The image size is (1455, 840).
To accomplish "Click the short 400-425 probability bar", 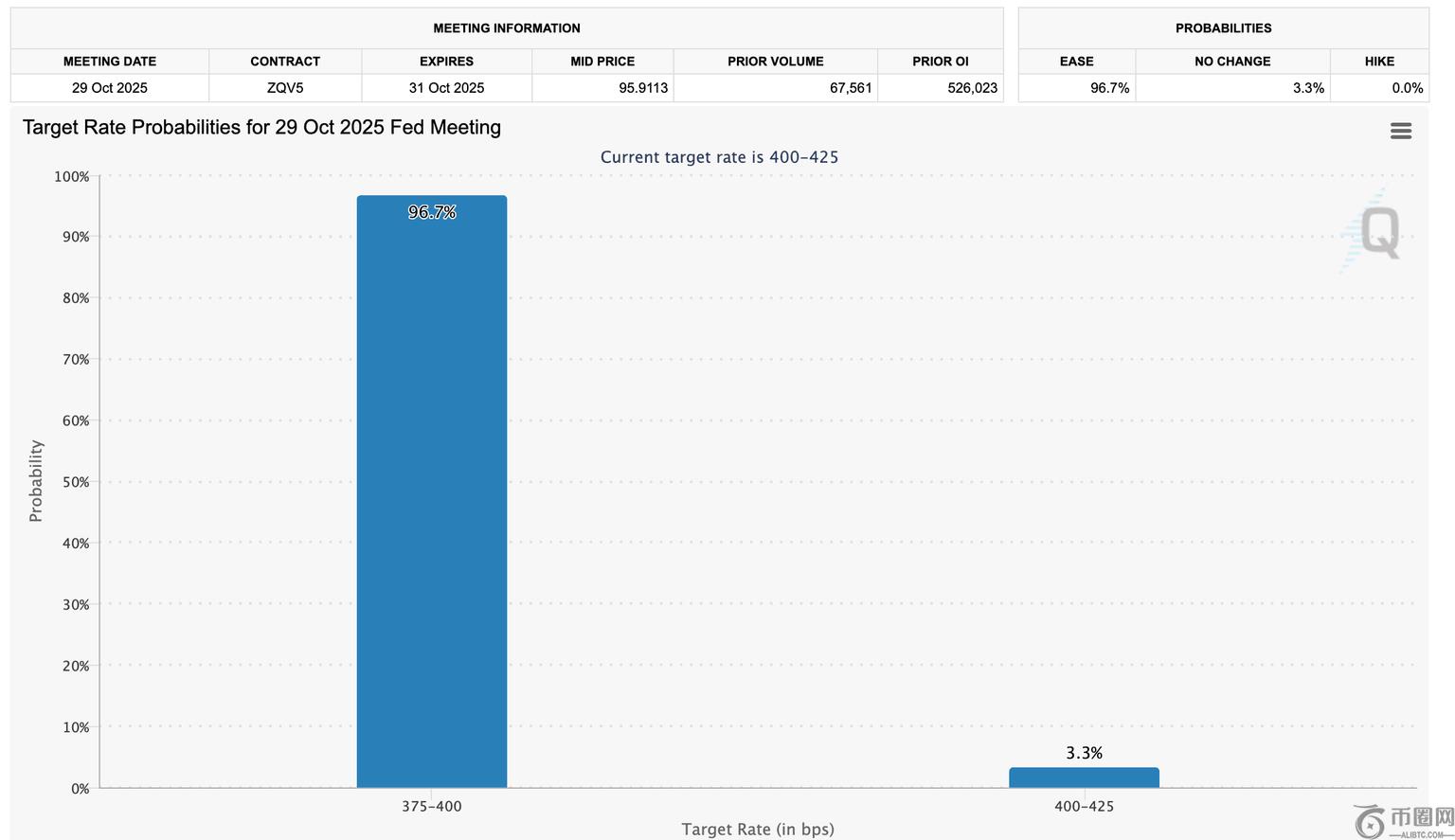I will 1084,777.
